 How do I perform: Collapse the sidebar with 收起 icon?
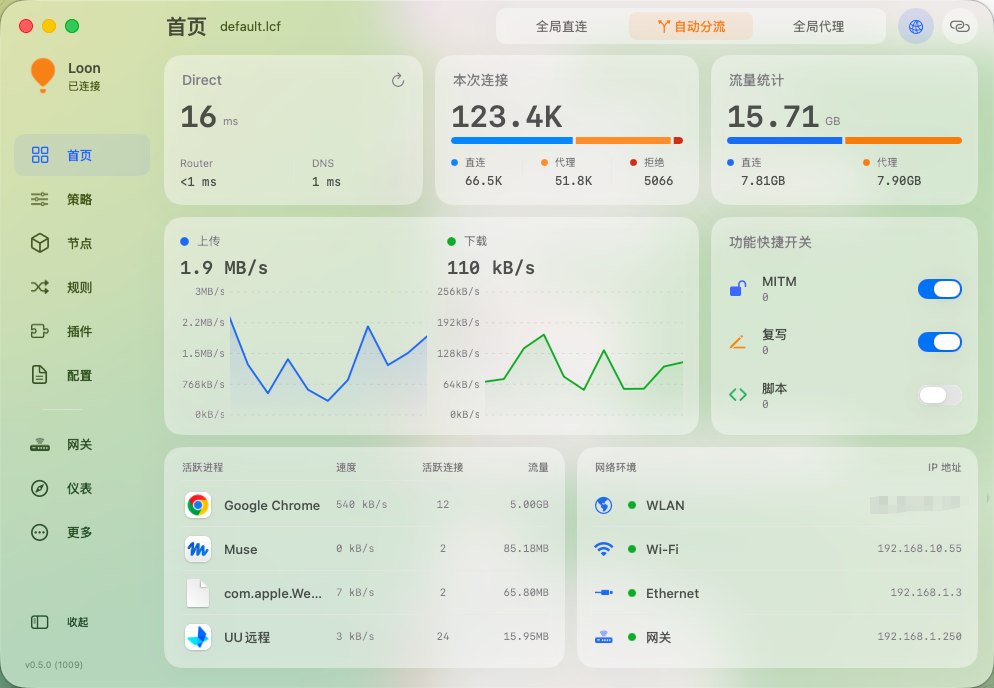40,622
